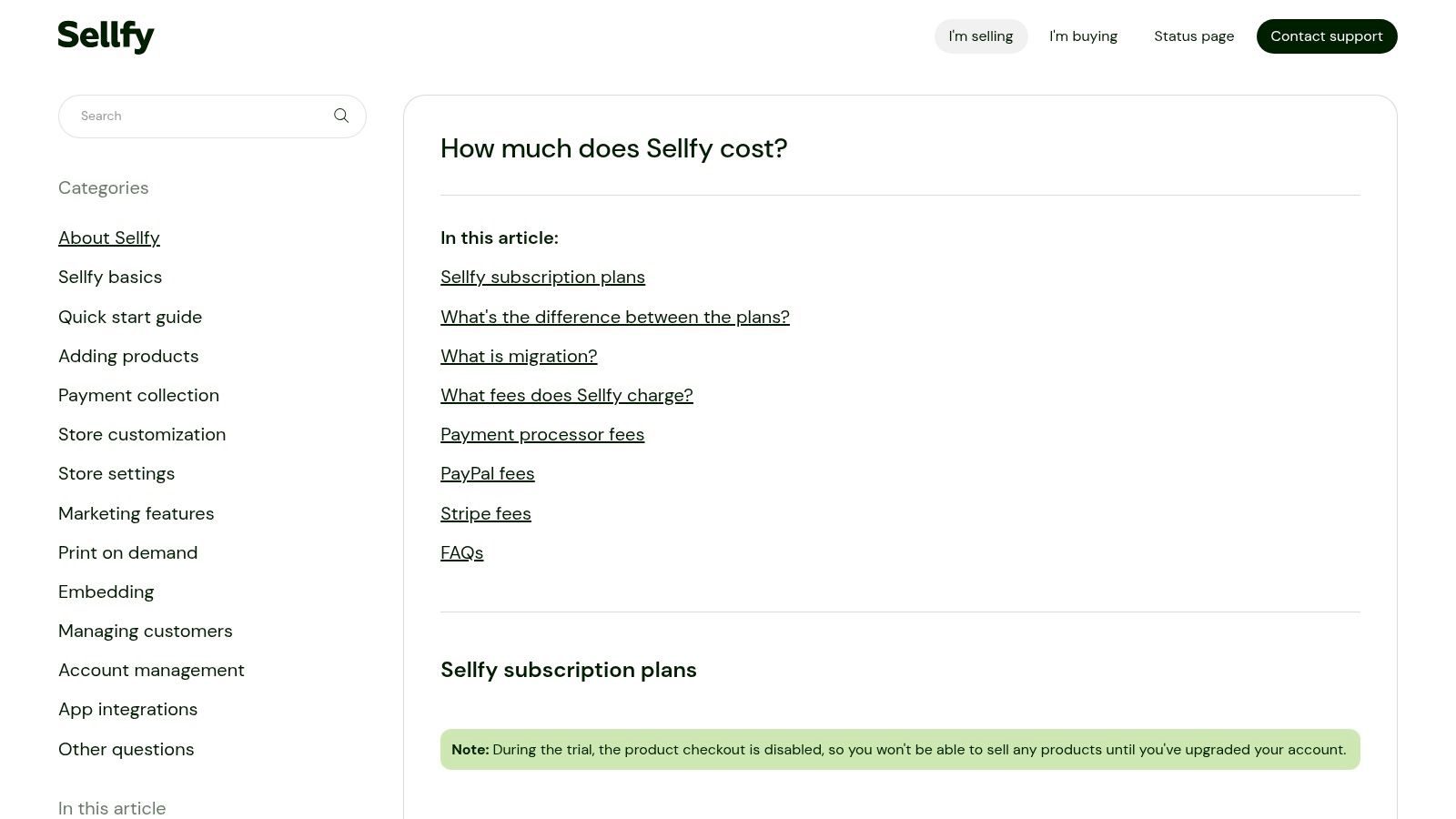Select Sellfy basics in the sidebar
This screenshot has width=1456, height=819.
(110, 277)
